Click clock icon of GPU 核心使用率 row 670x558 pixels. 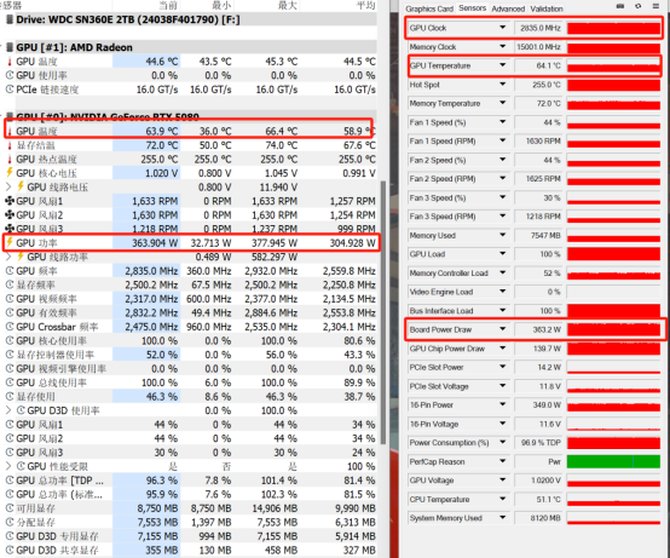click(9, 341)
